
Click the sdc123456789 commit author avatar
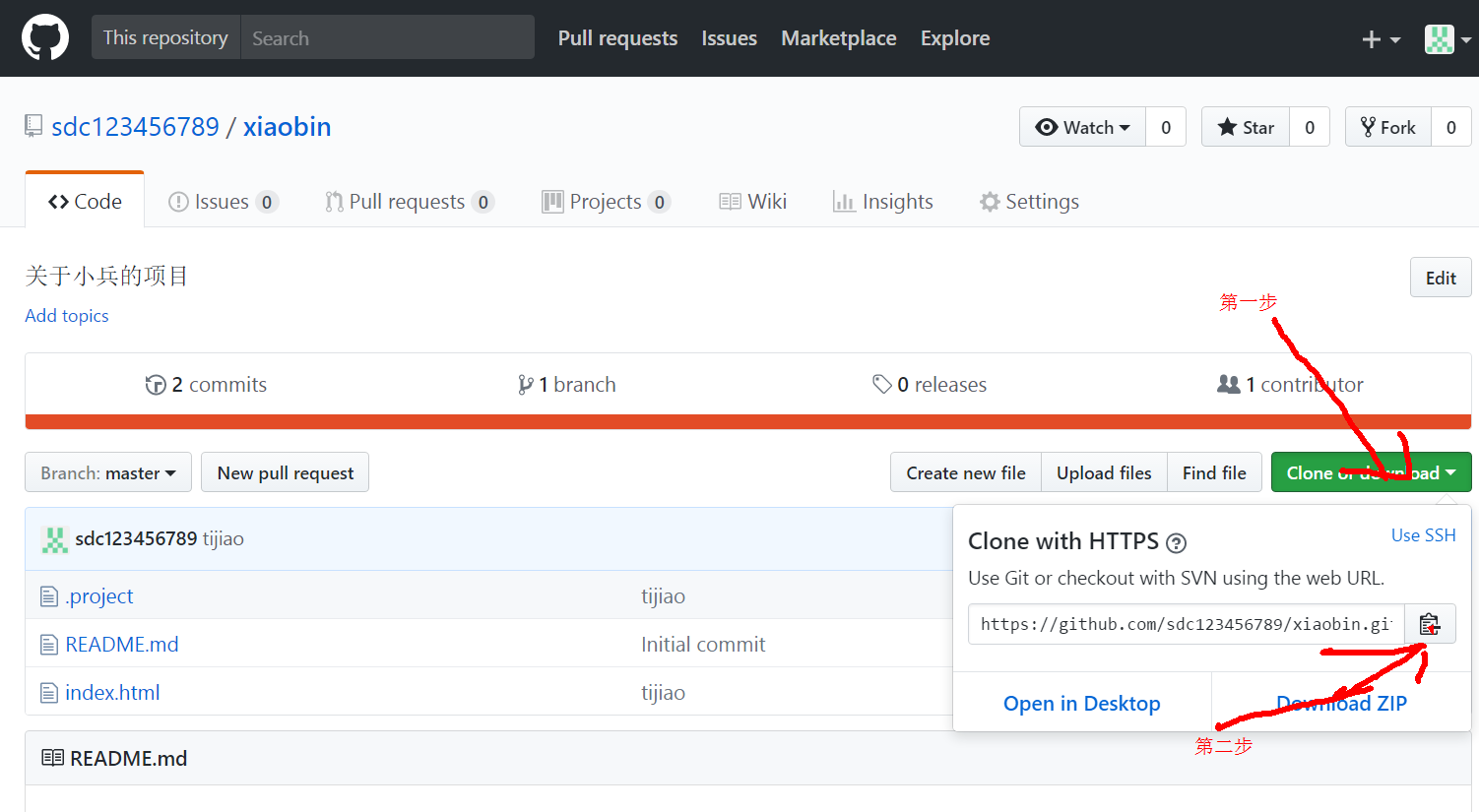(x=54, y=539)
